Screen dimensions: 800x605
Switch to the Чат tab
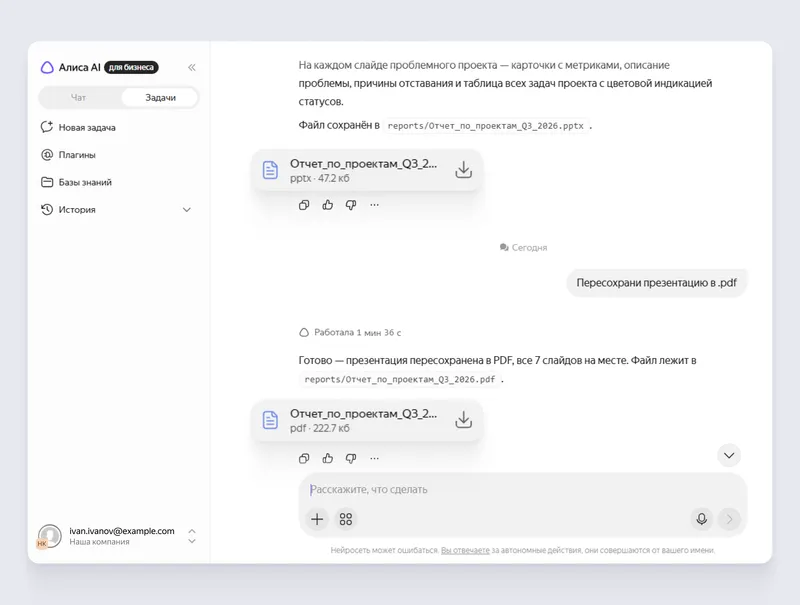pos(79,97)
